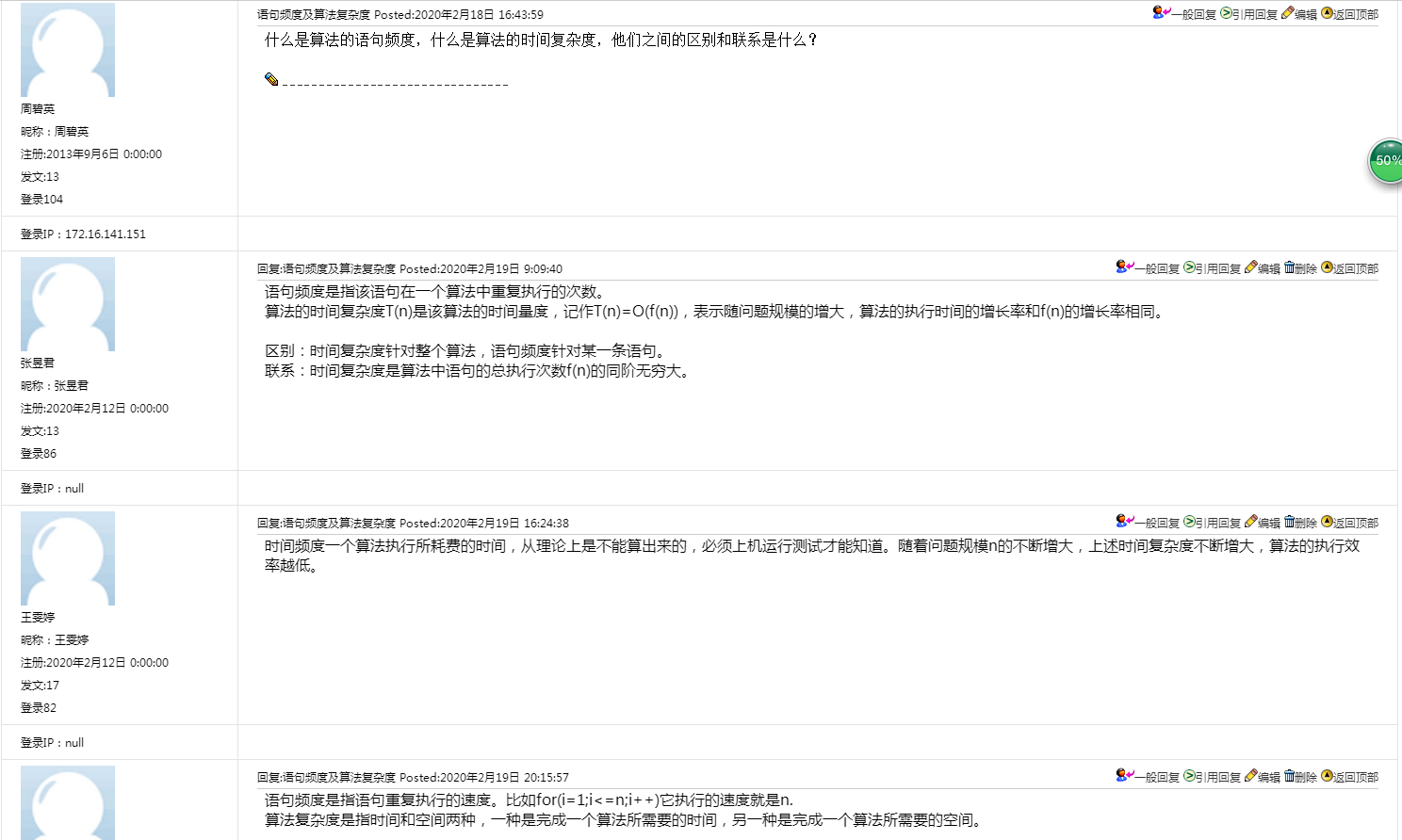
Task: Click 一般回复 icon on the 16:24:38 reply
Action: [x=1124, y=521]
